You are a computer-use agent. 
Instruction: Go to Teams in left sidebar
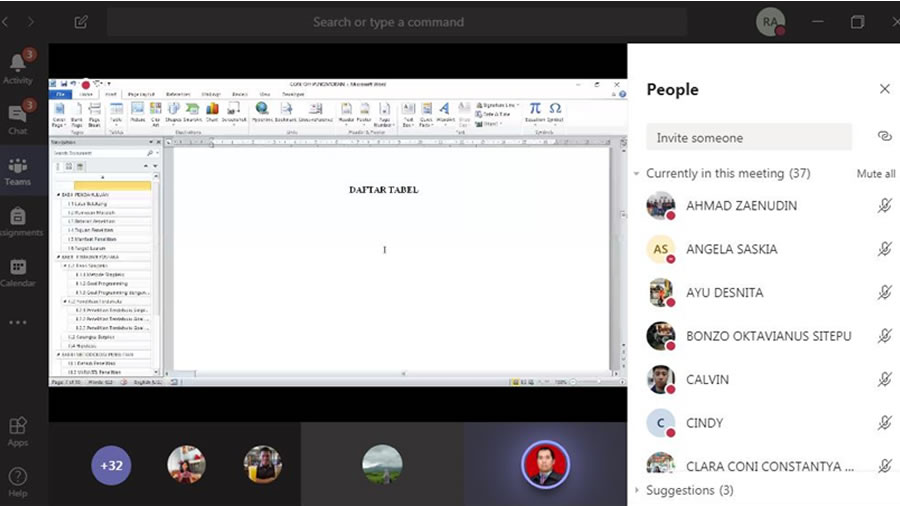tap(18, 171)
